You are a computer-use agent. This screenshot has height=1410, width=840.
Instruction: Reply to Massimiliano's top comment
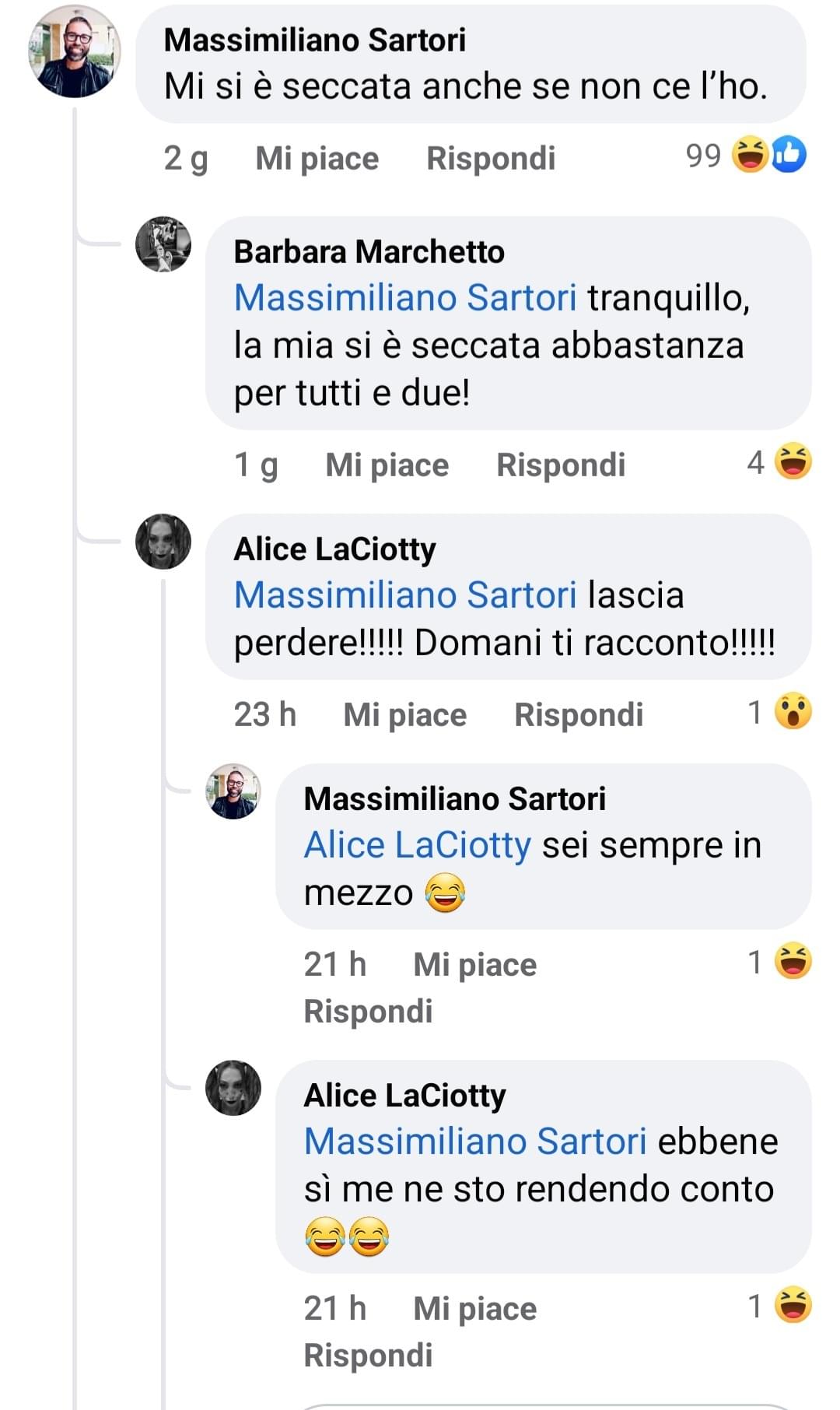(x=491, y=159)
